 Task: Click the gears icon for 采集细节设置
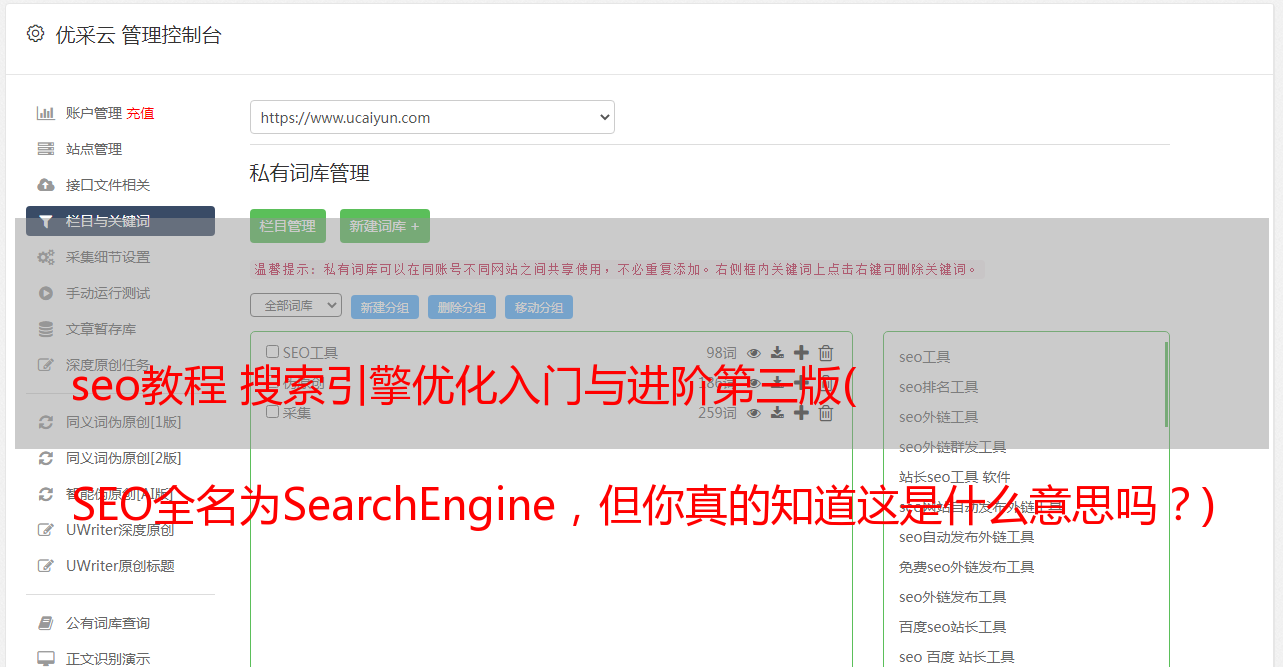pyautogui.click(x=46, y=257)
